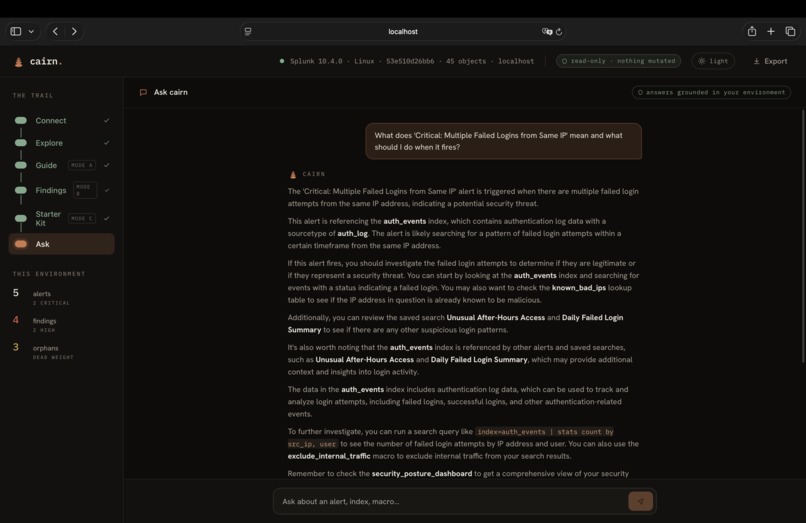View the 3 orphans environment stat
This screenshot has width=806, height=523.
point(43,352)
